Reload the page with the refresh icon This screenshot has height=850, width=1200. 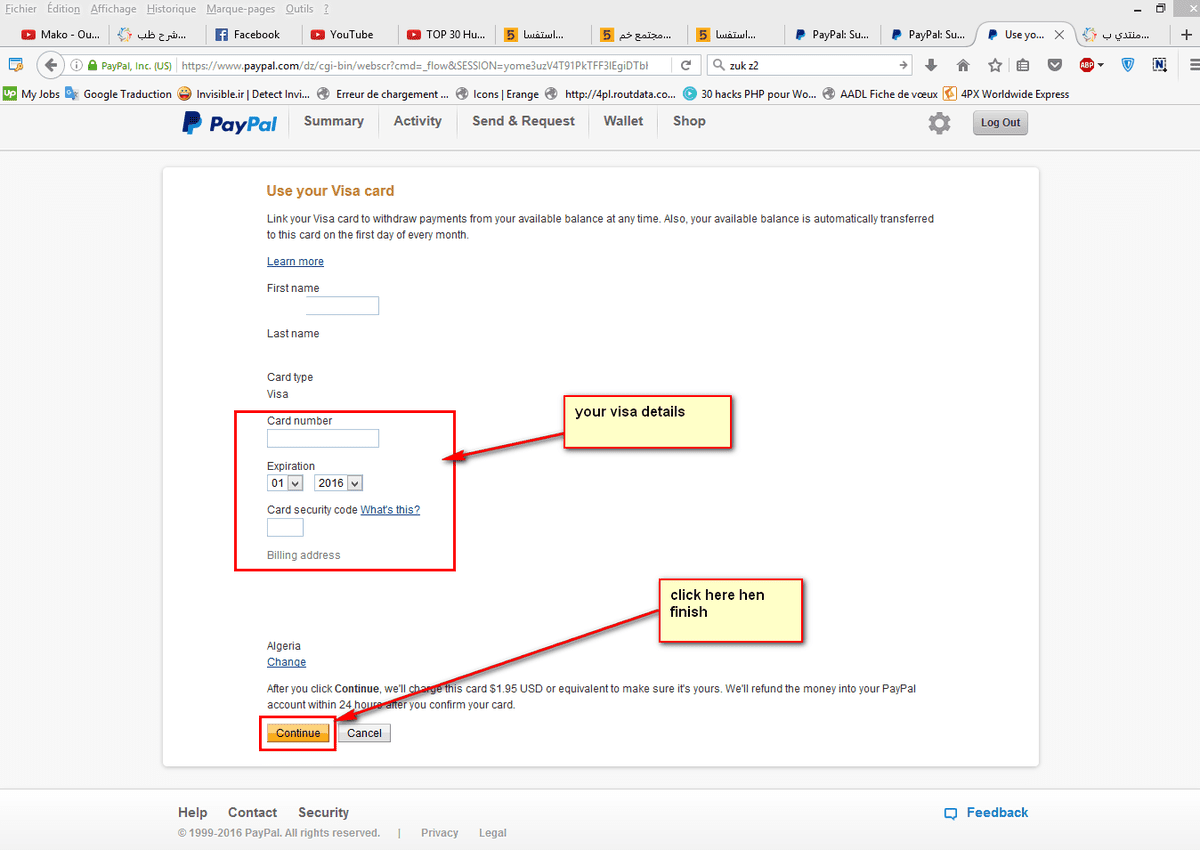point(685,65)
